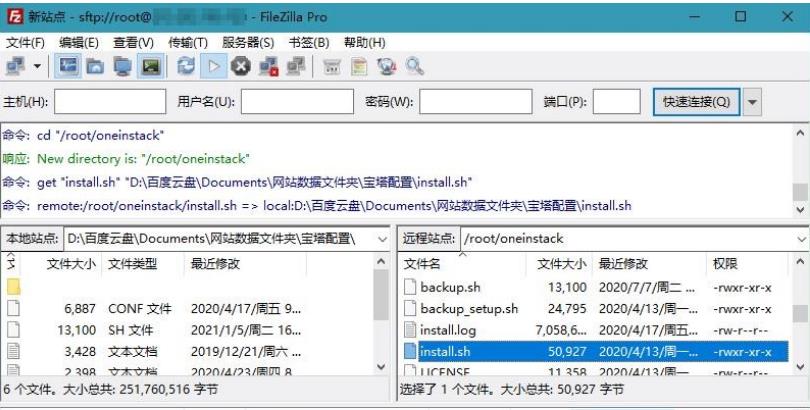Click install.sh permissions -rwxr-xr-x cell
This screenshot has height=410, width=810.
[x=742, y=352]
